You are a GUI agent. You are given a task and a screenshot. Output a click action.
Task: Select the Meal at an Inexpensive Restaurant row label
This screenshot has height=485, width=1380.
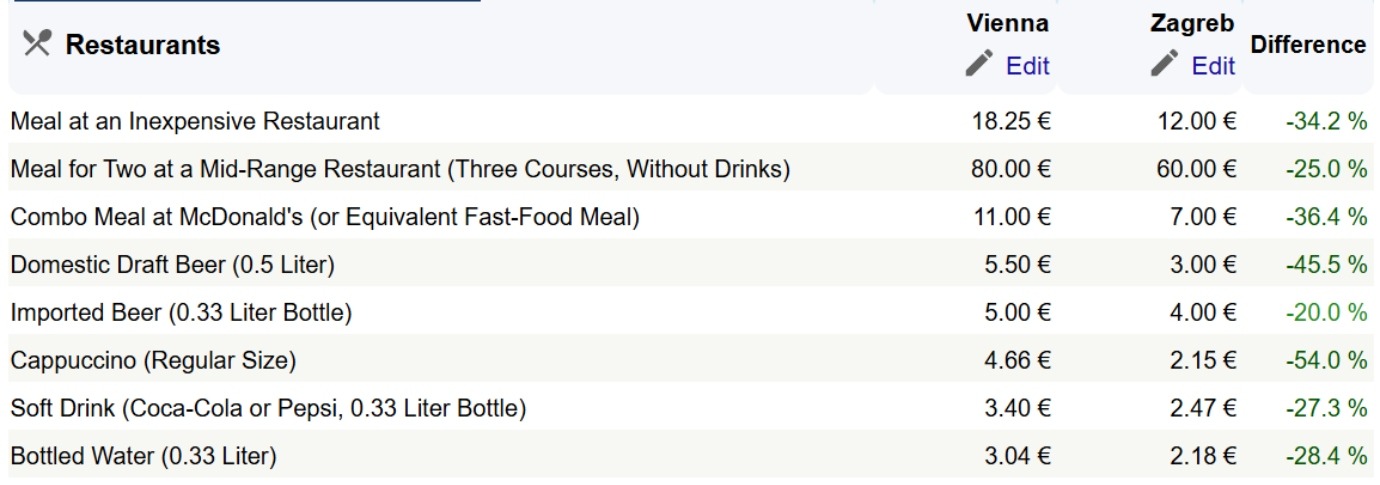(x=195, y=122)
